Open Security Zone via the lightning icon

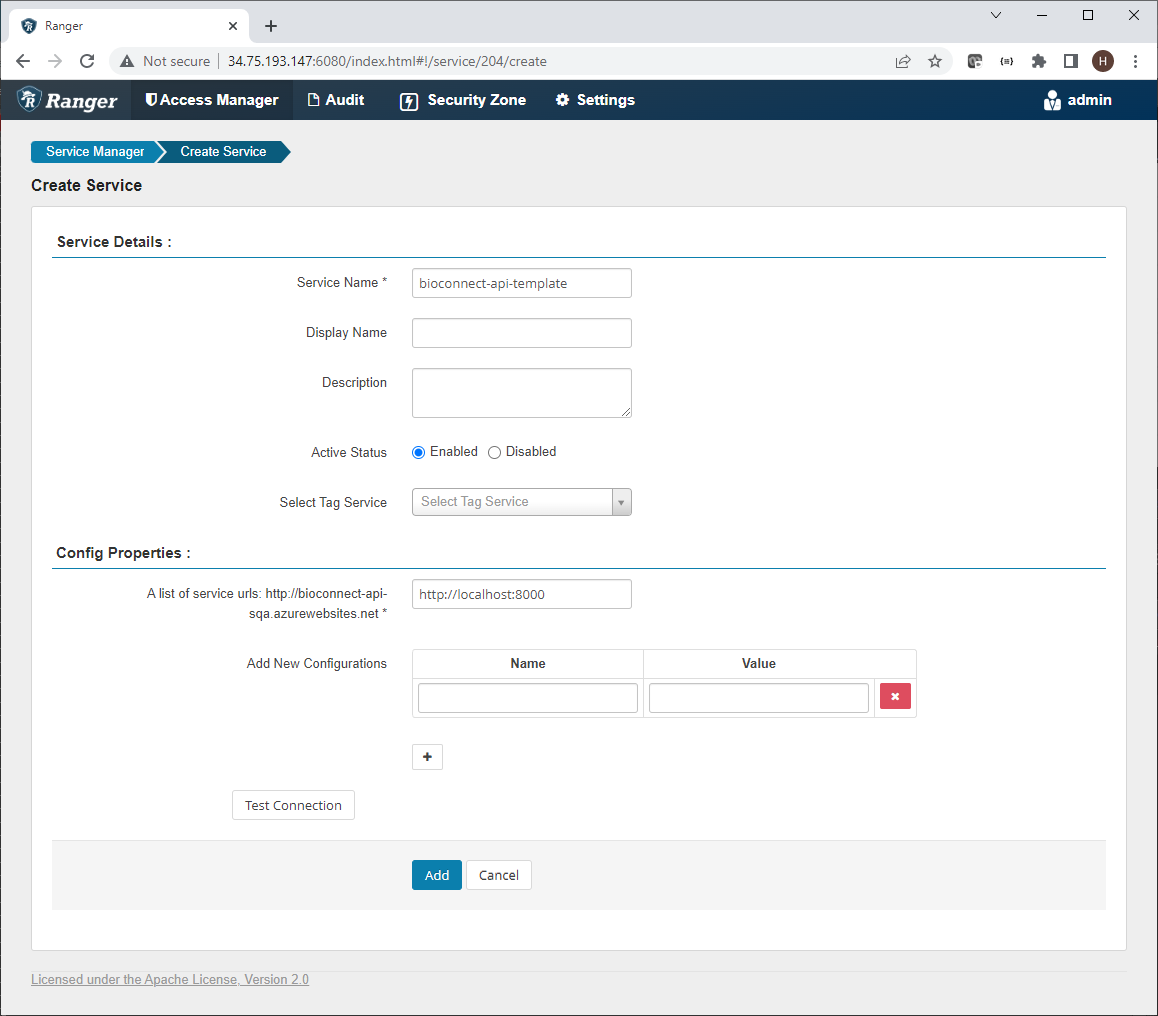[408, 100]
